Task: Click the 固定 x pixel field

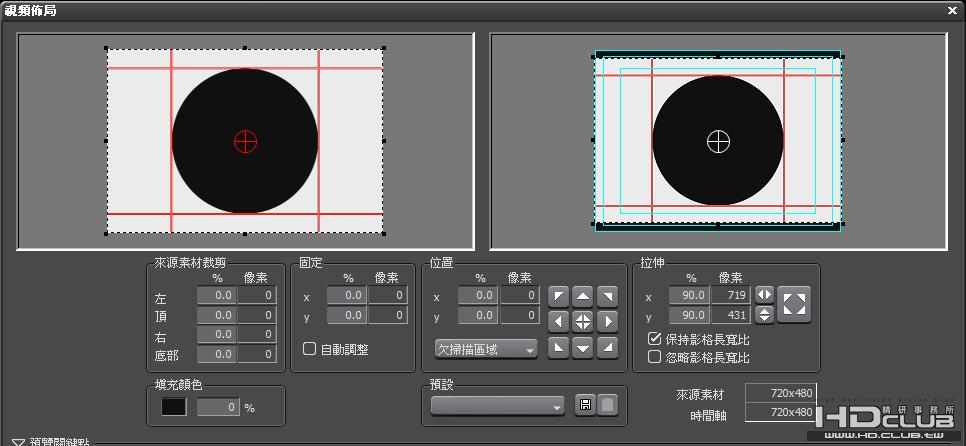Action: (x=388, y=295)
